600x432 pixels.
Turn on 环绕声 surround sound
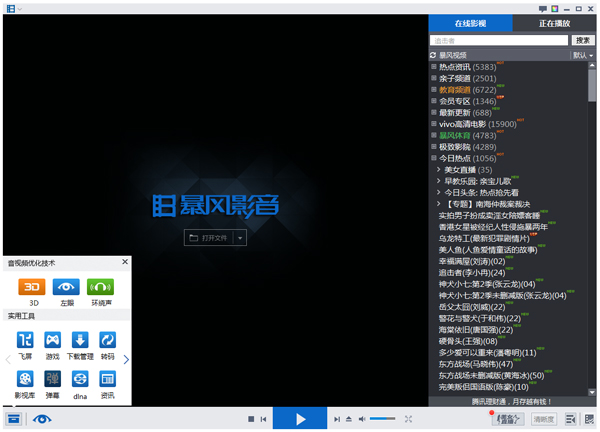[x=101, y=287]
